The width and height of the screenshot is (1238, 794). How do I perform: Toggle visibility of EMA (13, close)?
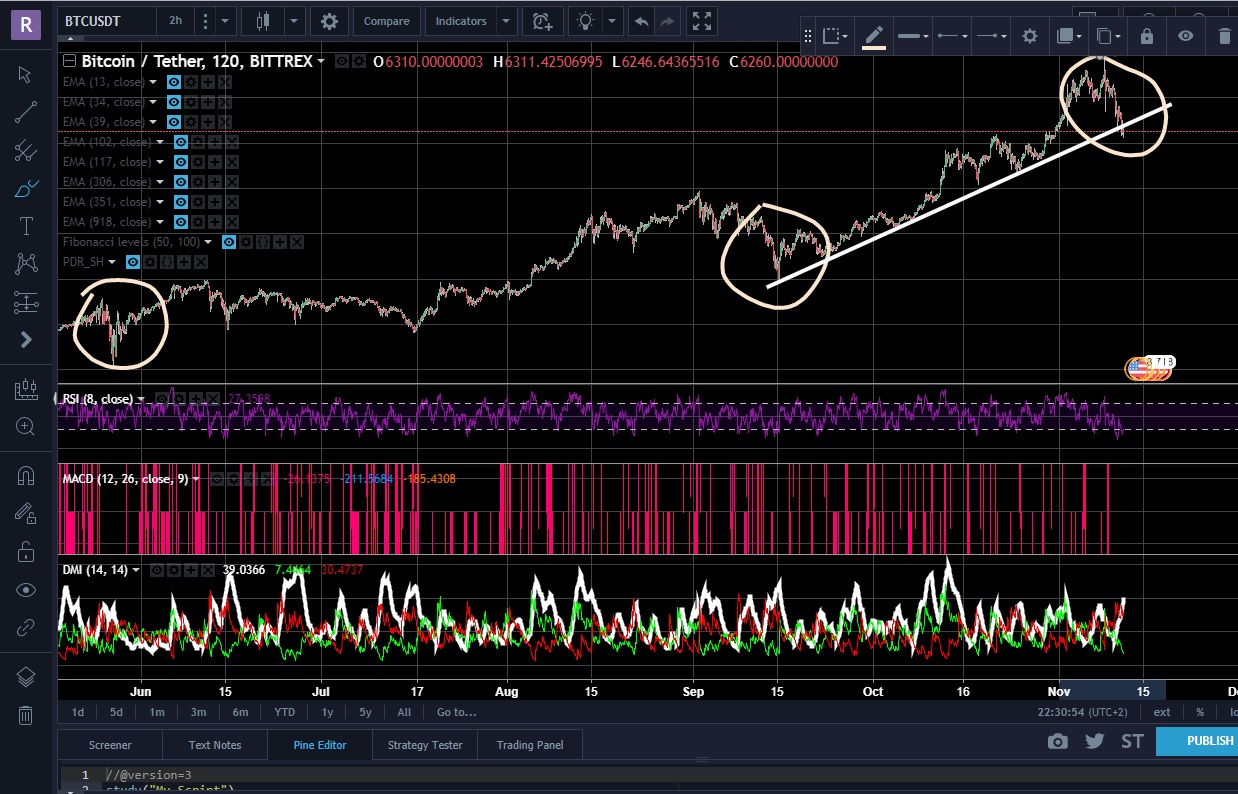pyautogui.click(x=173, y=82)
